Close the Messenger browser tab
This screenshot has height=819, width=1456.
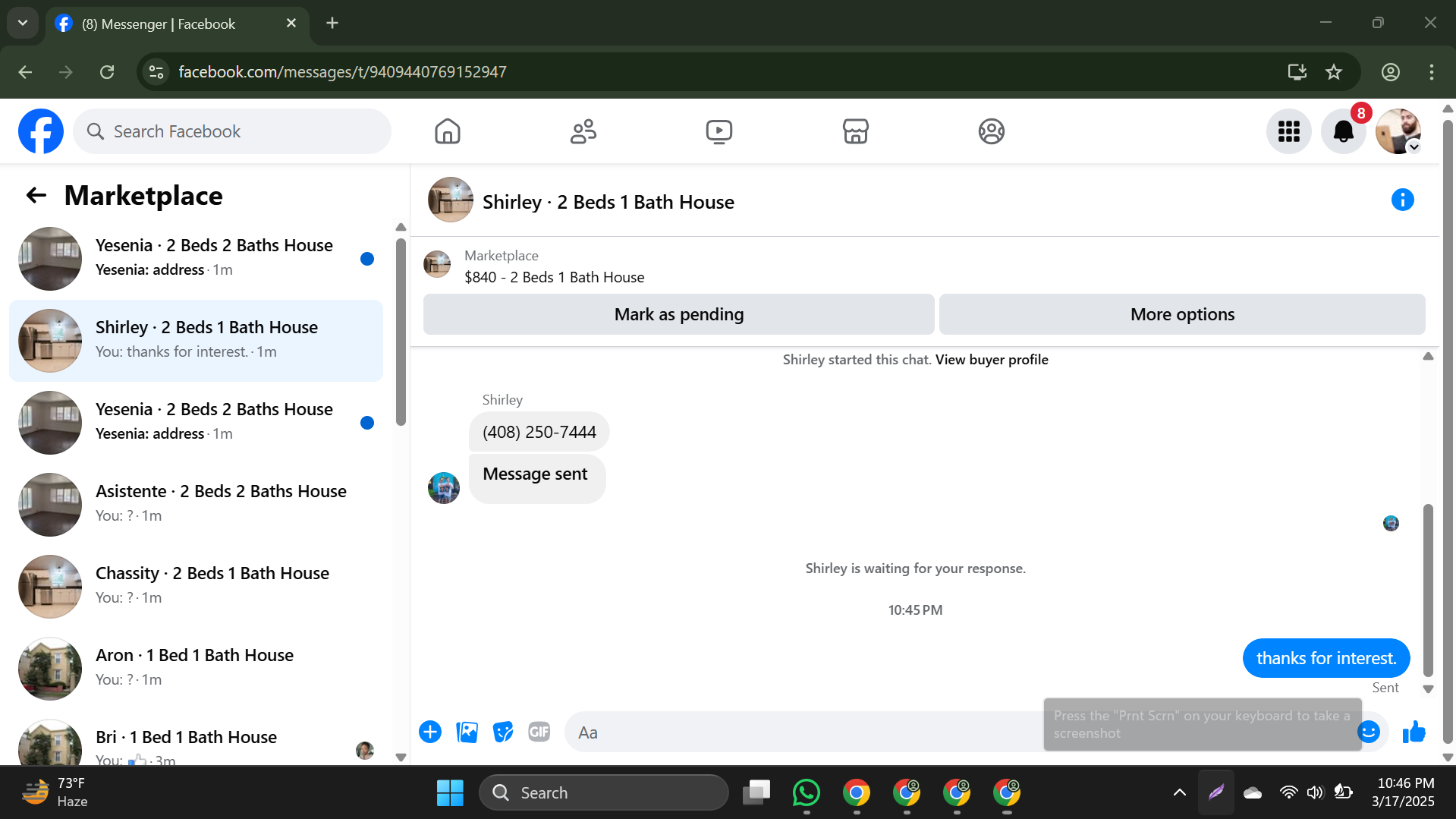291,24
